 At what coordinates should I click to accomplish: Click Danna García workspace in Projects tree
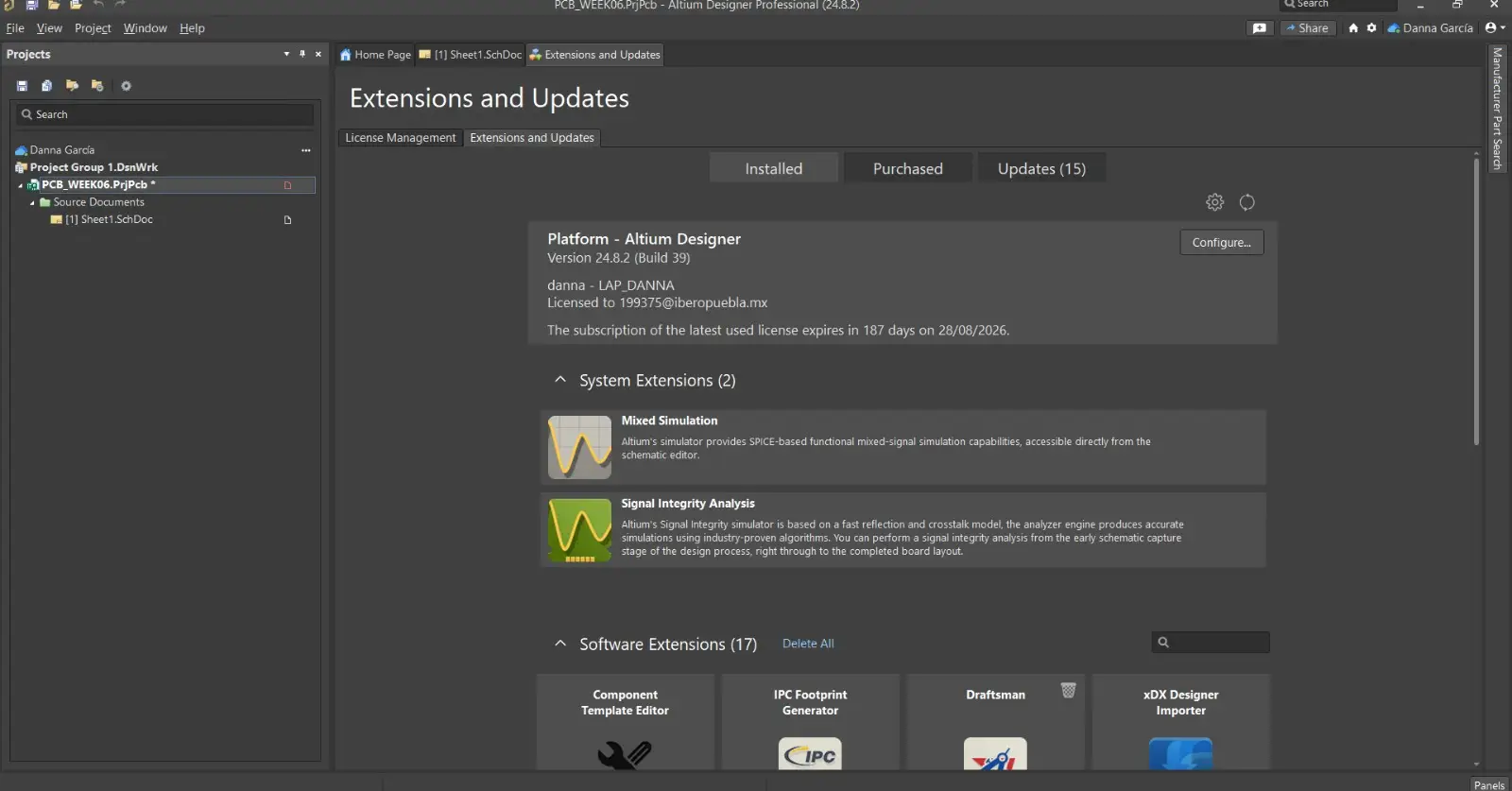(x=62, y=150)
